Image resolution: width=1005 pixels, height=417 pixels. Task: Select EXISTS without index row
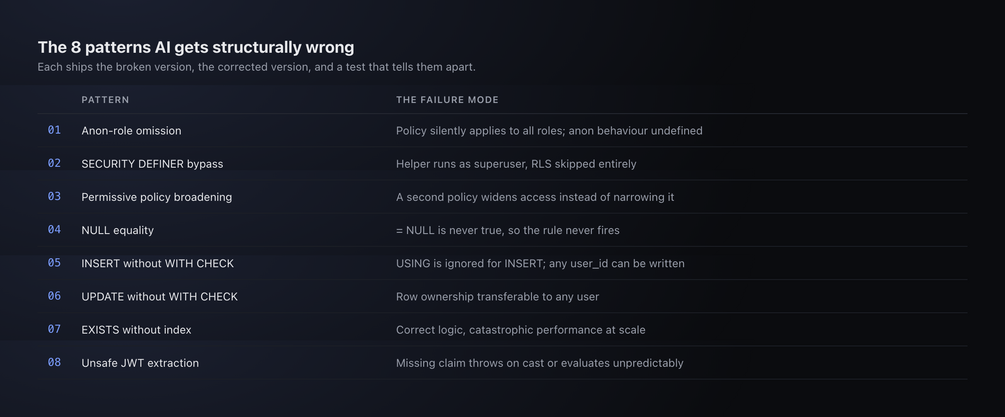pyautogui.click(x=502, y=330)
